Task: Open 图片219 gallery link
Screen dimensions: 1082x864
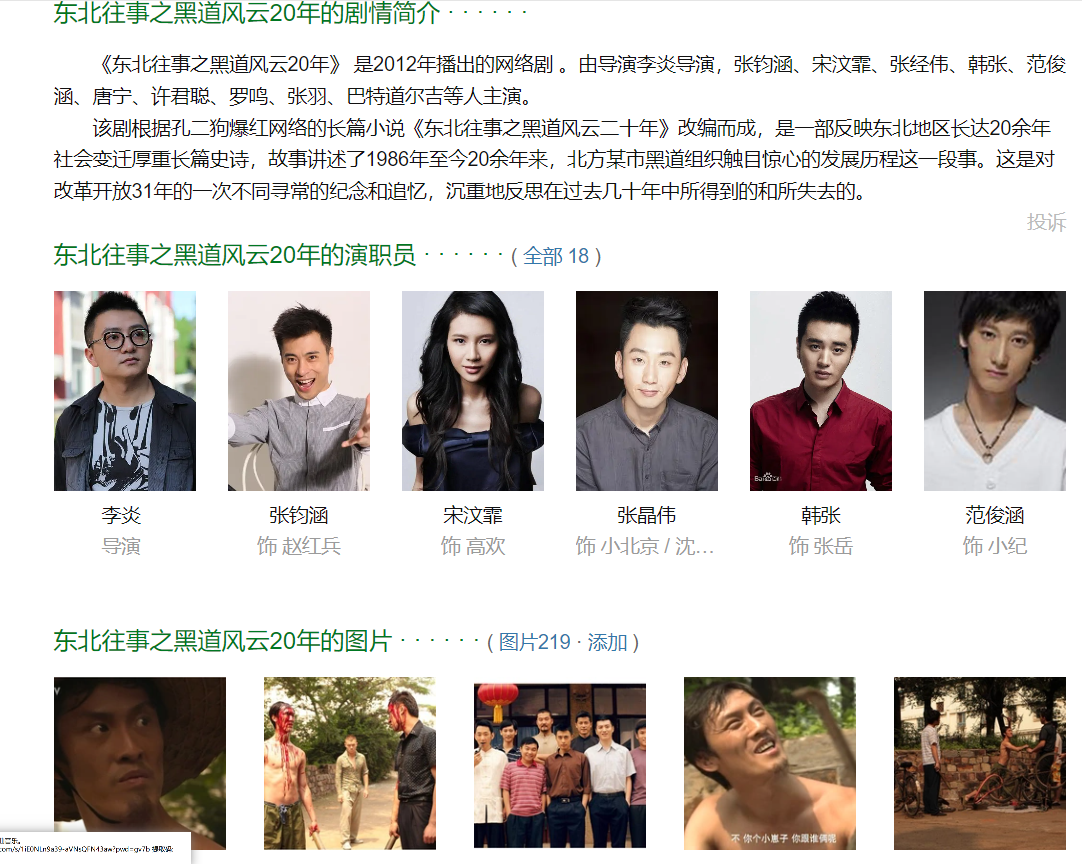Action: pyautogui.click(x=534, y=642)
